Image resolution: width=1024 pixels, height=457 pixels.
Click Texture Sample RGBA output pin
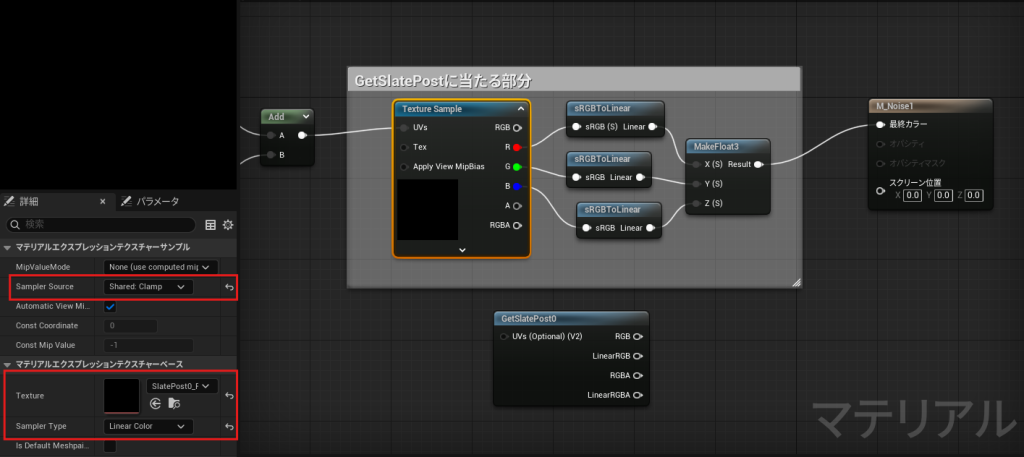tap(517, 226)
